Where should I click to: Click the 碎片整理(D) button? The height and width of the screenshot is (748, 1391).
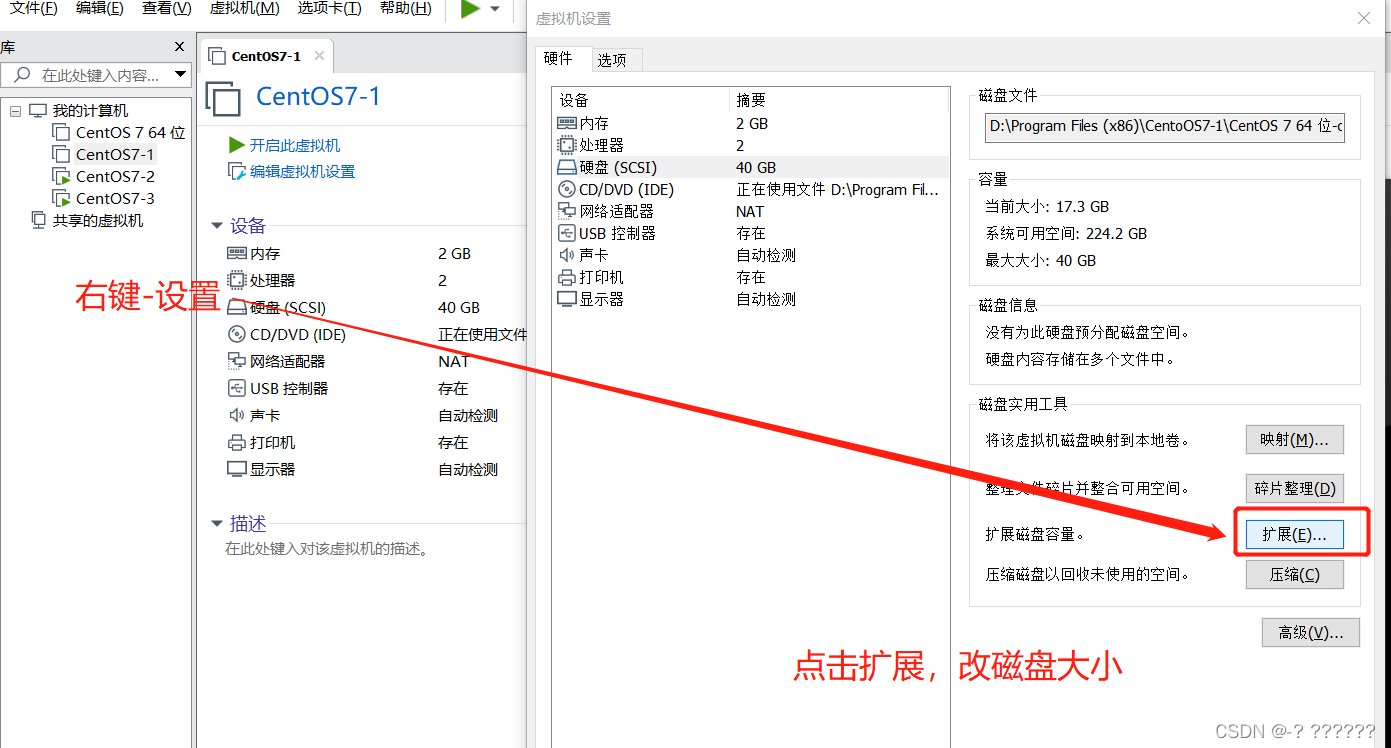[1294, 489]
